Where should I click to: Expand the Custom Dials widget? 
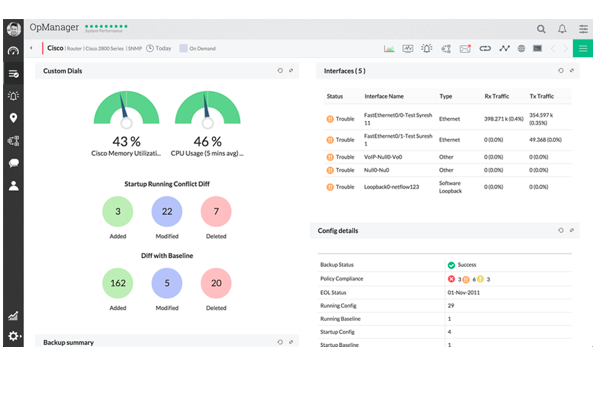(291, 71)
